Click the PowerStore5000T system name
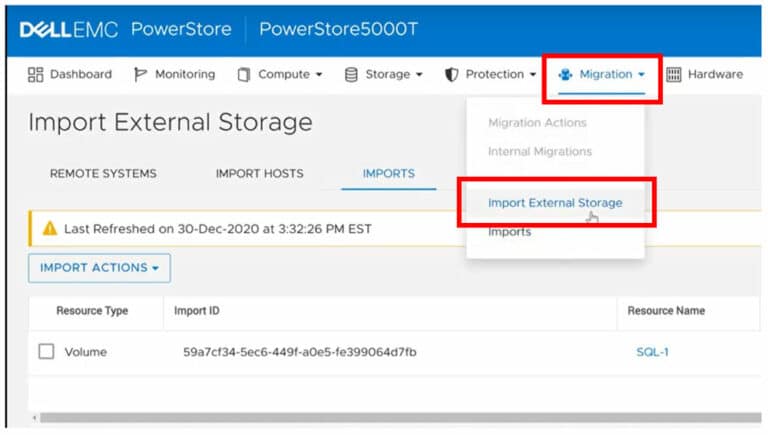The width and height of the screenshot is (768, 435). pyautogui.click(x=338, y=29)
